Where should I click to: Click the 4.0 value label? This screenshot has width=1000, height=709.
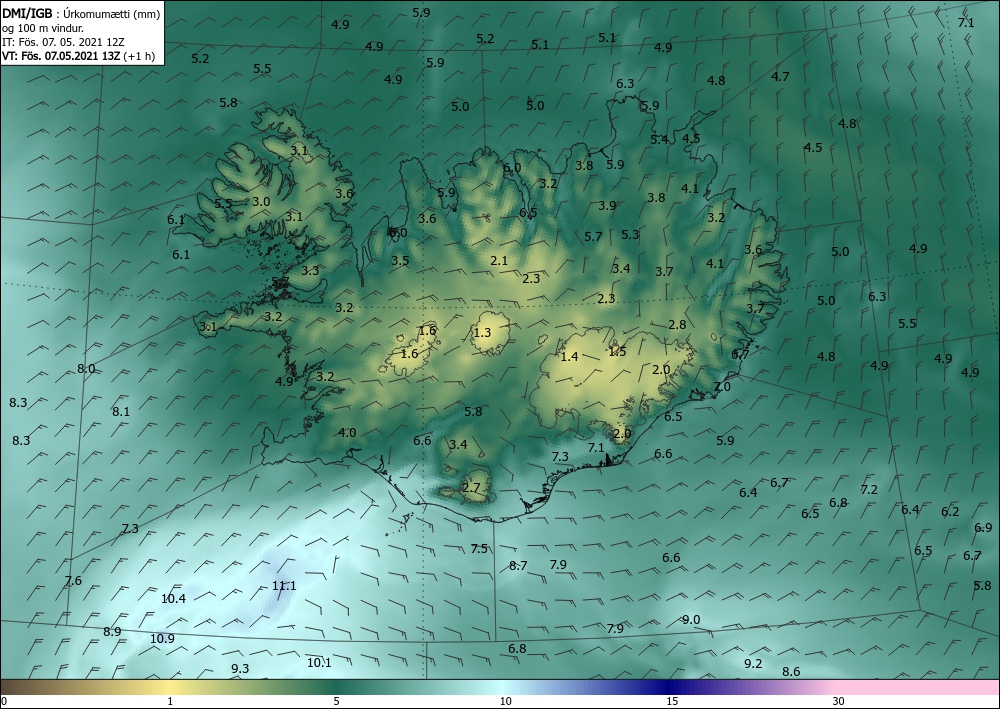[346, 432]
